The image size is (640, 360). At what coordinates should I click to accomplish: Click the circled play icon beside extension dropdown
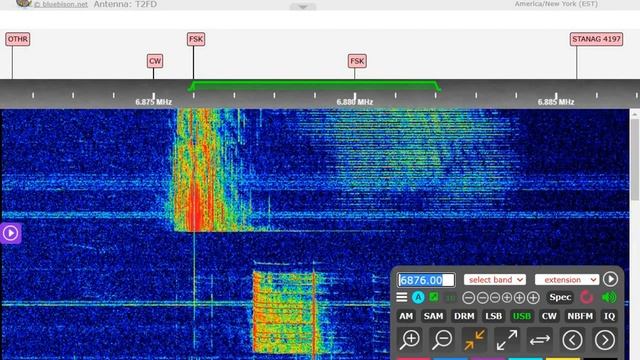coord(610,280)
